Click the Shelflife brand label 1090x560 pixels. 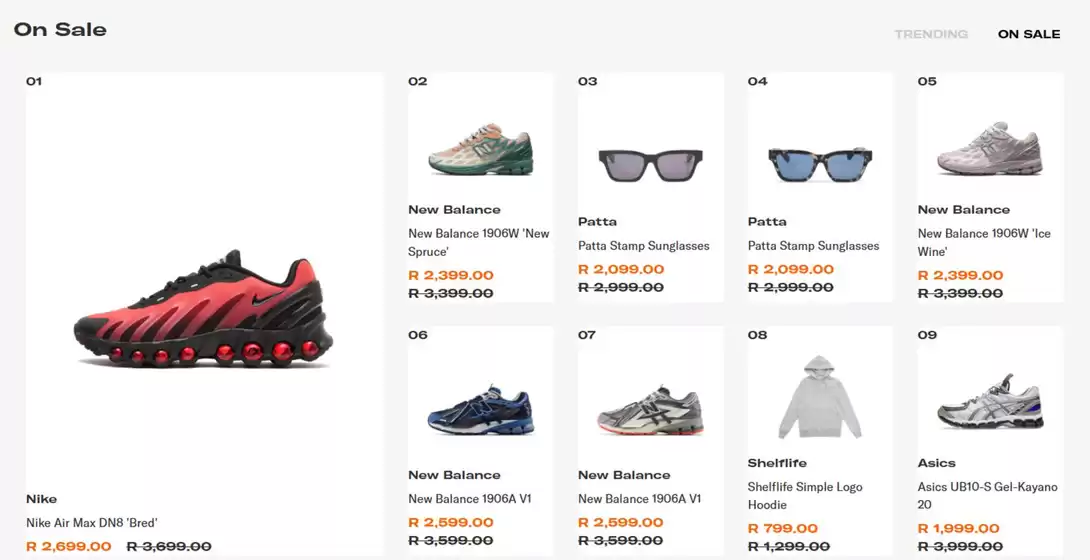click(x=777, y=463)
